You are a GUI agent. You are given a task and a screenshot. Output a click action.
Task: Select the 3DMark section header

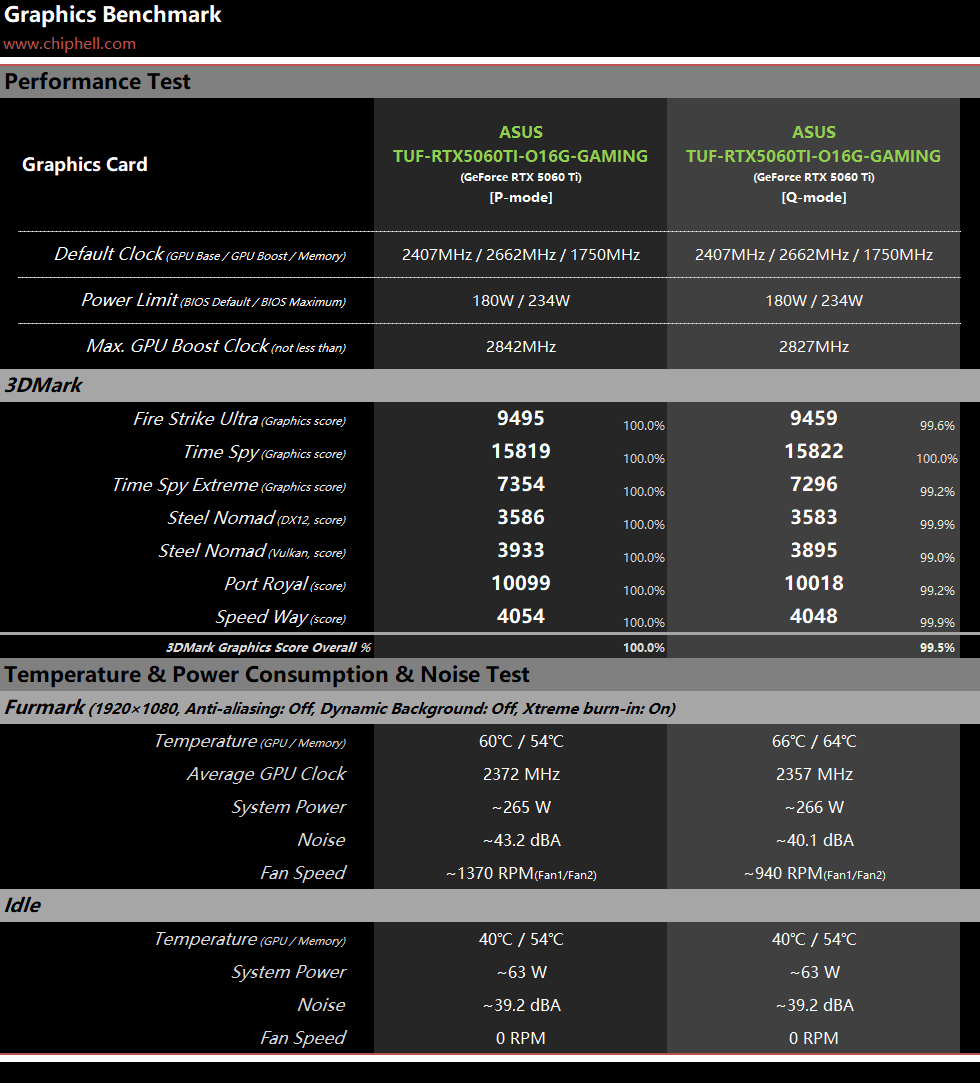tap(43, 385)
